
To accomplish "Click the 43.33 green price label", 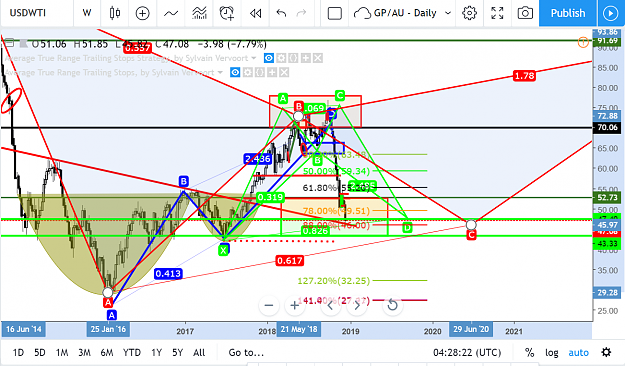I will point(607,243).
